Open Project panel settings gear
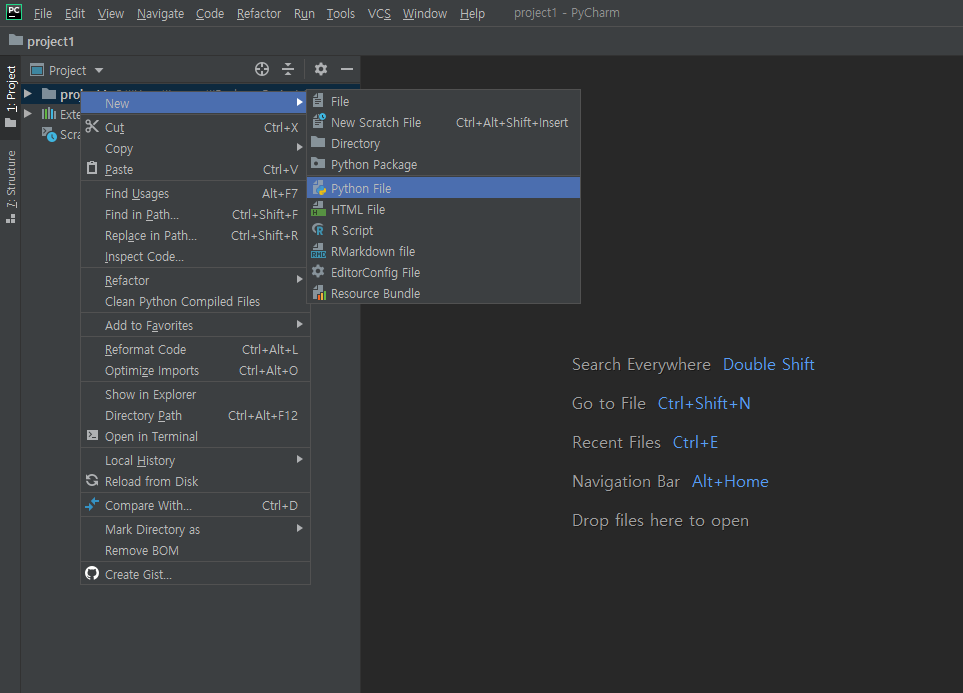The image size is (963, 693). (321, 69)
